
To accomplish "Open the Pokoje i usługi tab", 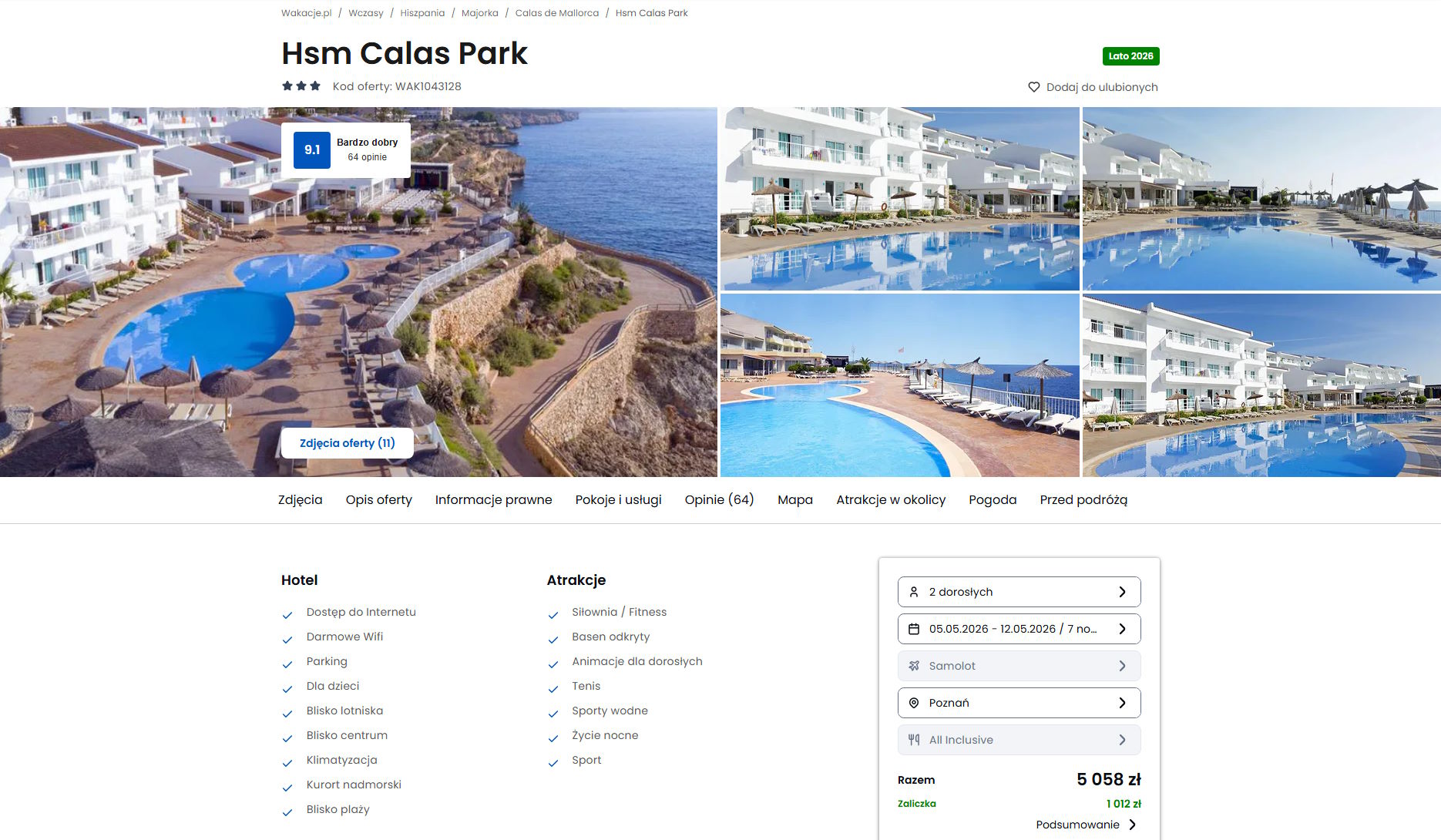I will click(x=618, y=499).
